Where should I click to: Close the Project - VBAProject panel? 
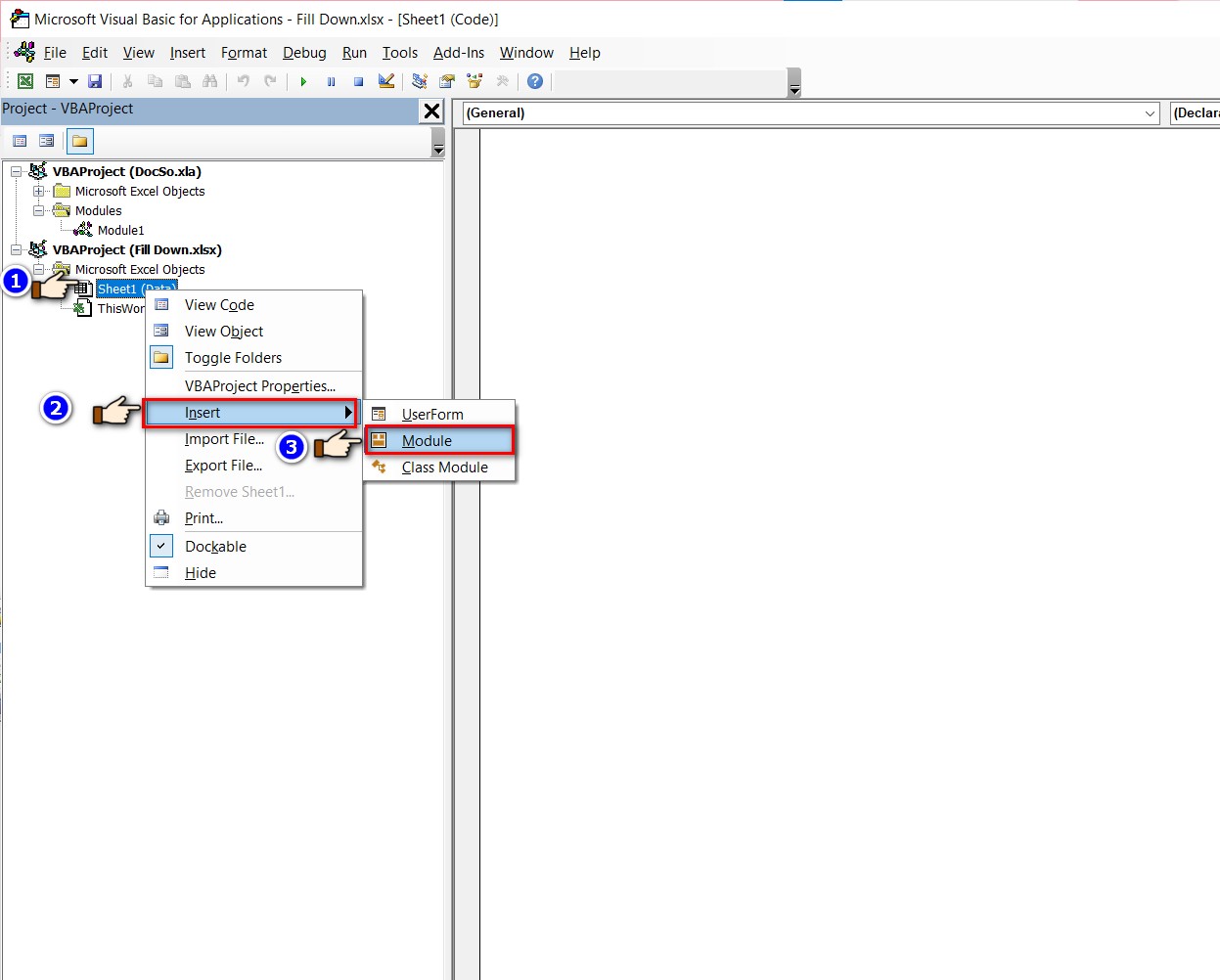point(431,111)
